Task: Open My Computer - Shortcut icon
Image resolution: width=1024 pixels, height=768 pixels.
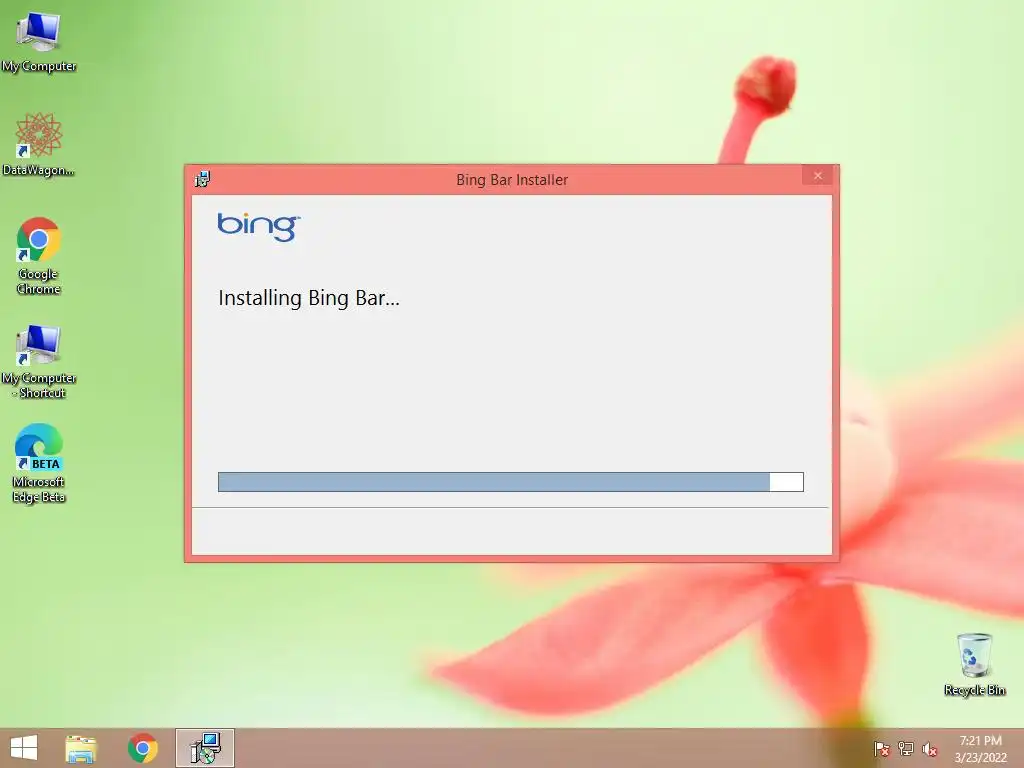Action: click(x=39, y=360)
